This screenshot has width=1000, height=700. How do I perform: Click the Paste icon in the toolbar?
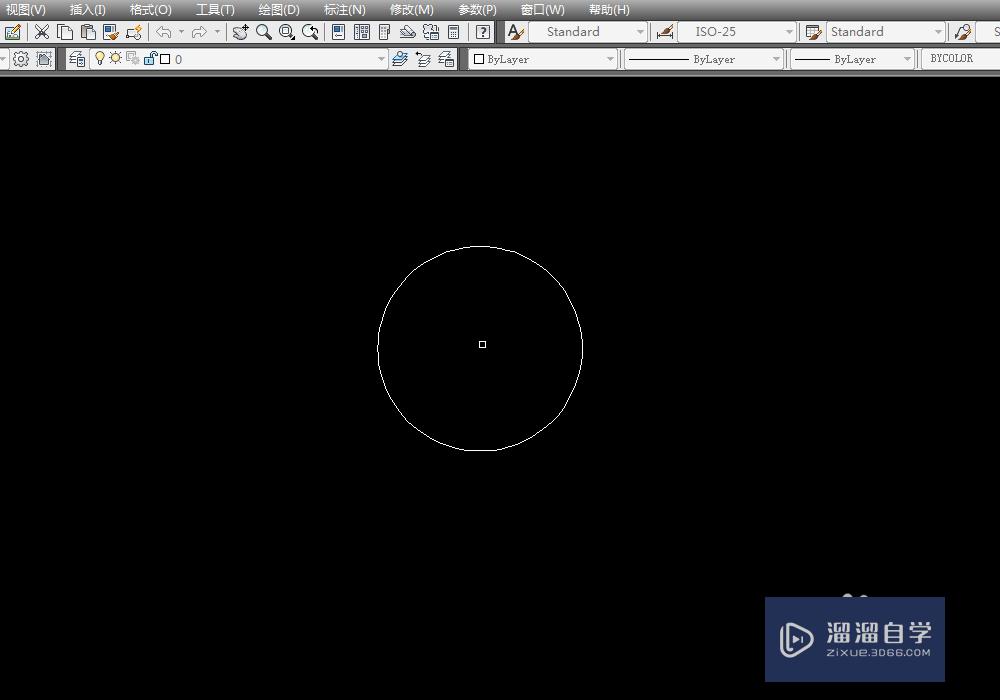87,31
